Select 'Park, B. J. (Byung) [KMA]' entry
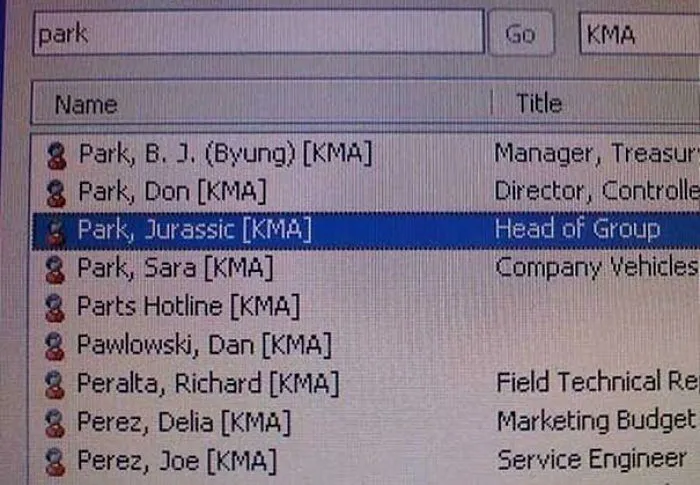Image resolution: width=700 pixels, height=485 pixels. point(225,154)
